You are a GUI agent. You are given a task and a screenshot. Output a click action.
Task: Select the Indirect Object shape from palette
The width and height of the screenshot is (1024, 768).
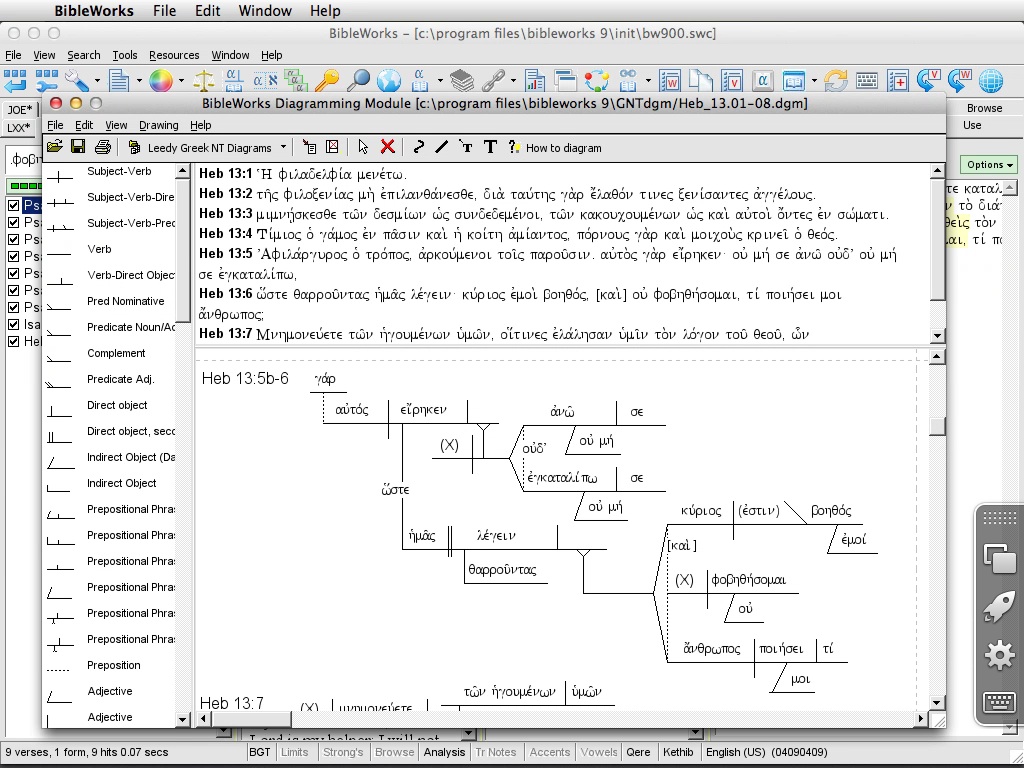(x=121, y=484)
